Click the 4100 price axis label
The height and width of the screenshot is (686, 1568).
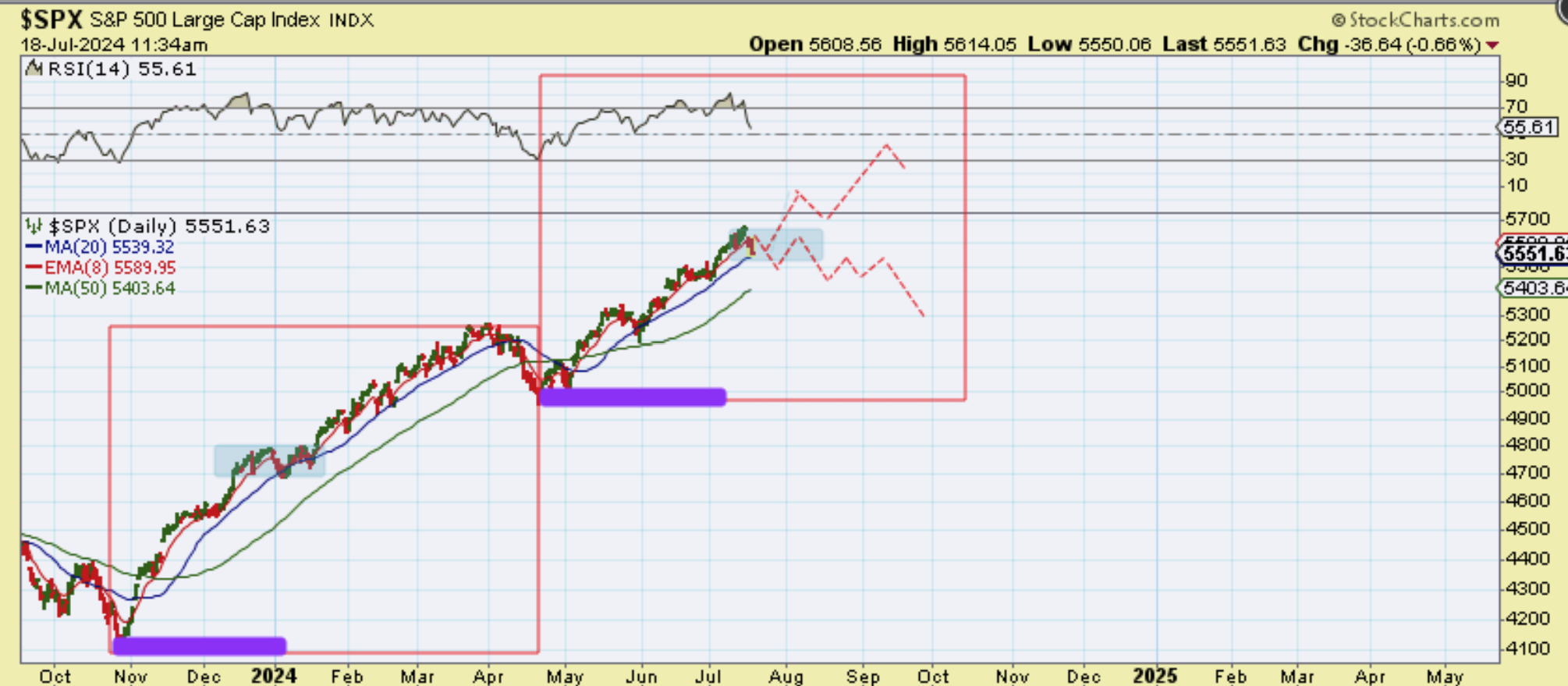pos(1527,649)
